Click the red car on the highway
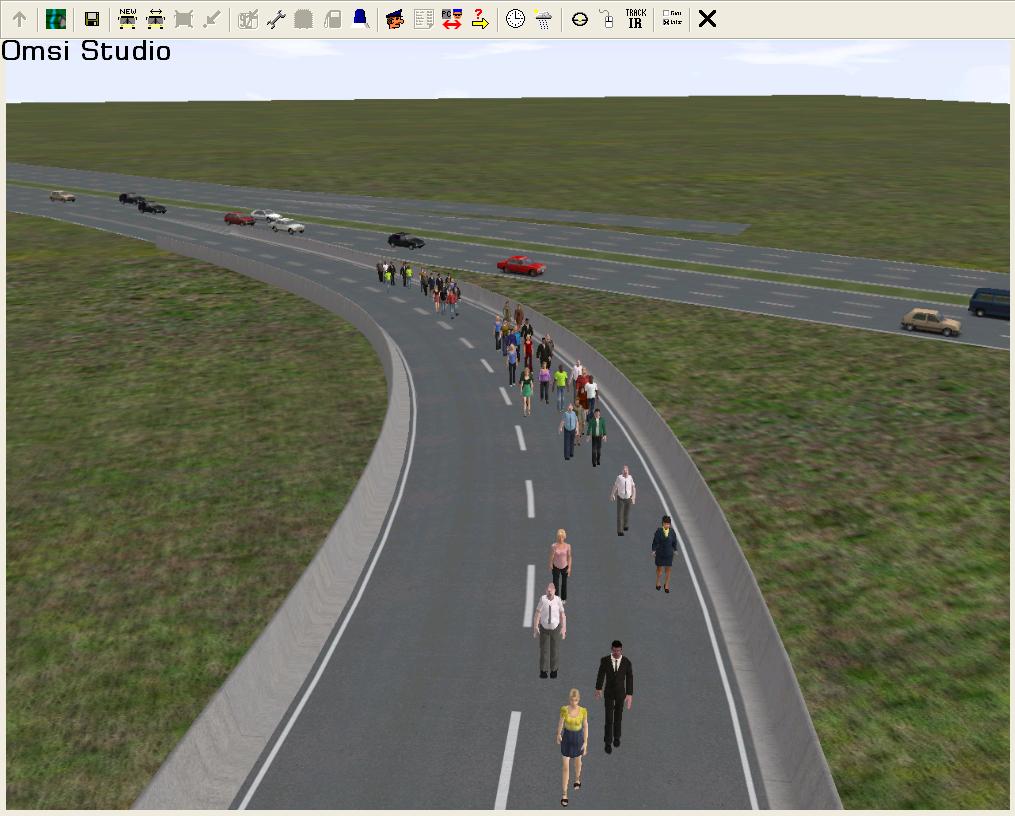The image size is (1015, 816). click(521, 265)
